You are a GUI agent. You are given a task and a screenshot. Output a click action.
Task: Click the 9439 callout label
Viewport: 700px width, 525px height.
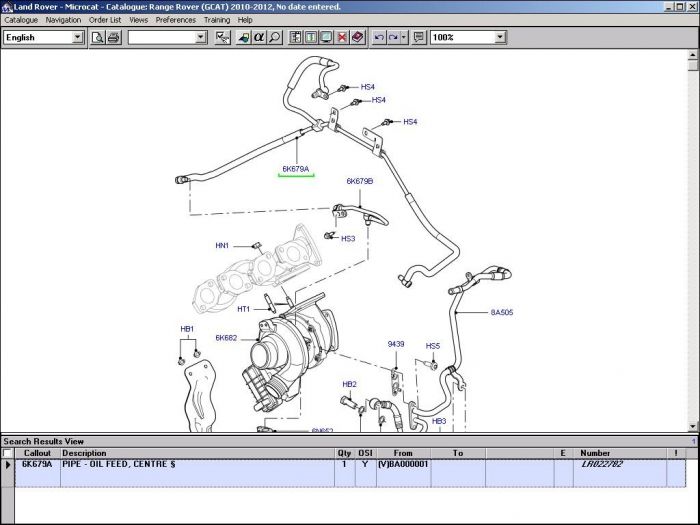[396, 344]
